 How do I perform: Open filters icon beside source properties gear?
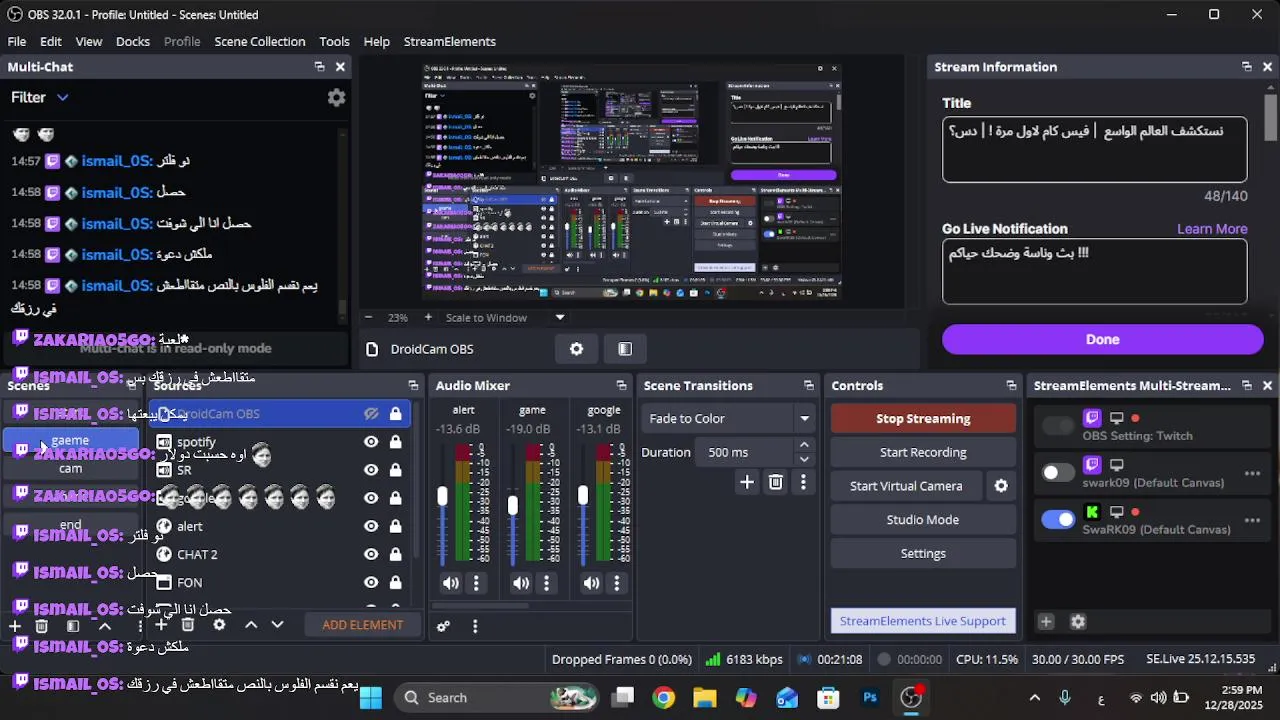tap(625, 349)
